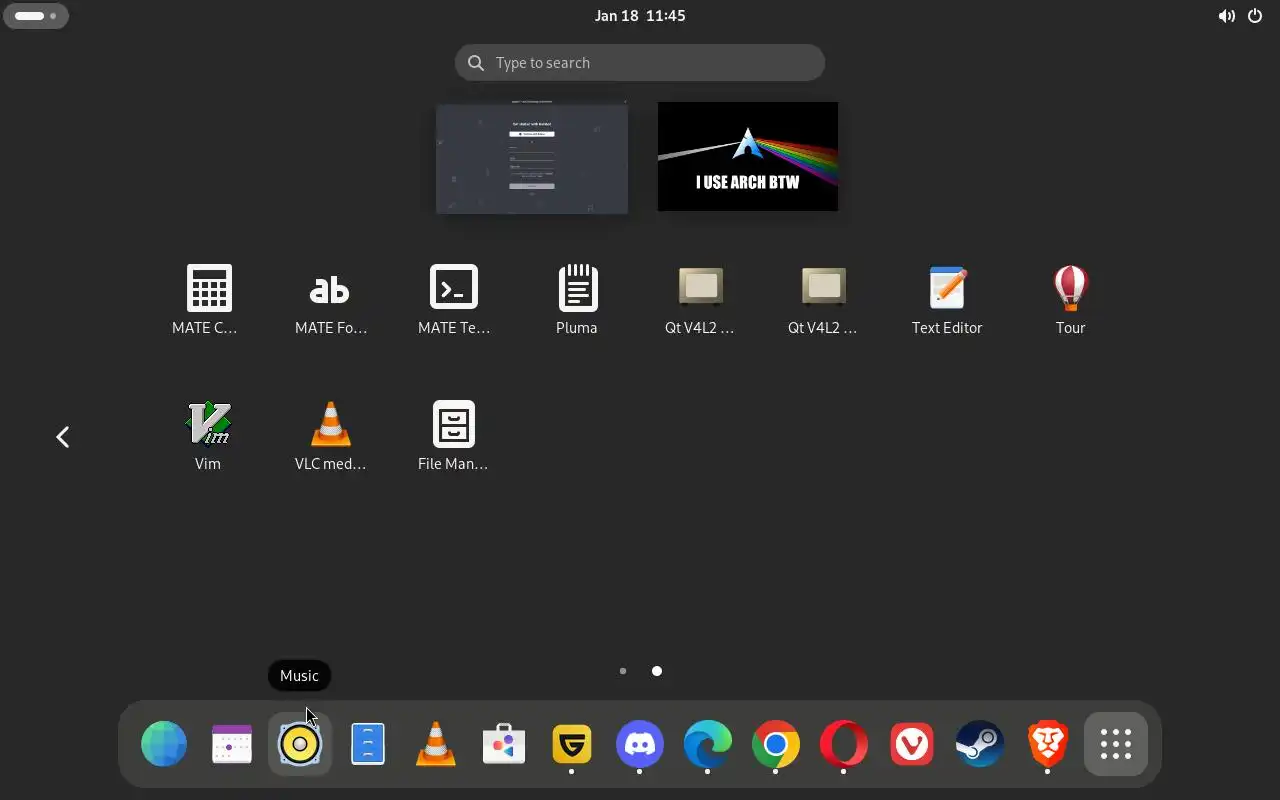Click the Type to search field
Screen dimensions: 1280x800
click(x=640, y=63)
